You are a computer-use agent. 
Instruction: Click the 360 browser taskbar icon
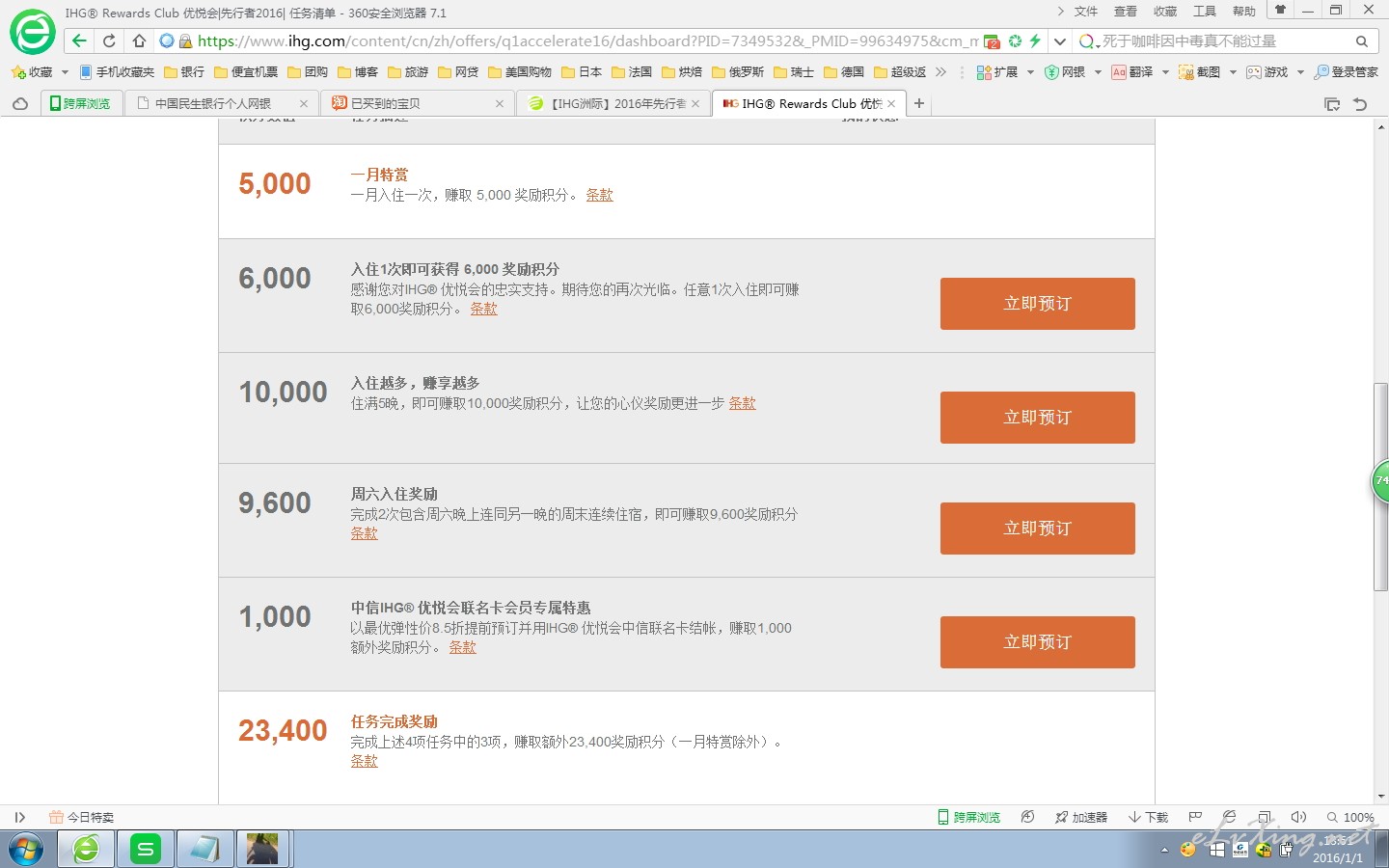[86, 850]
